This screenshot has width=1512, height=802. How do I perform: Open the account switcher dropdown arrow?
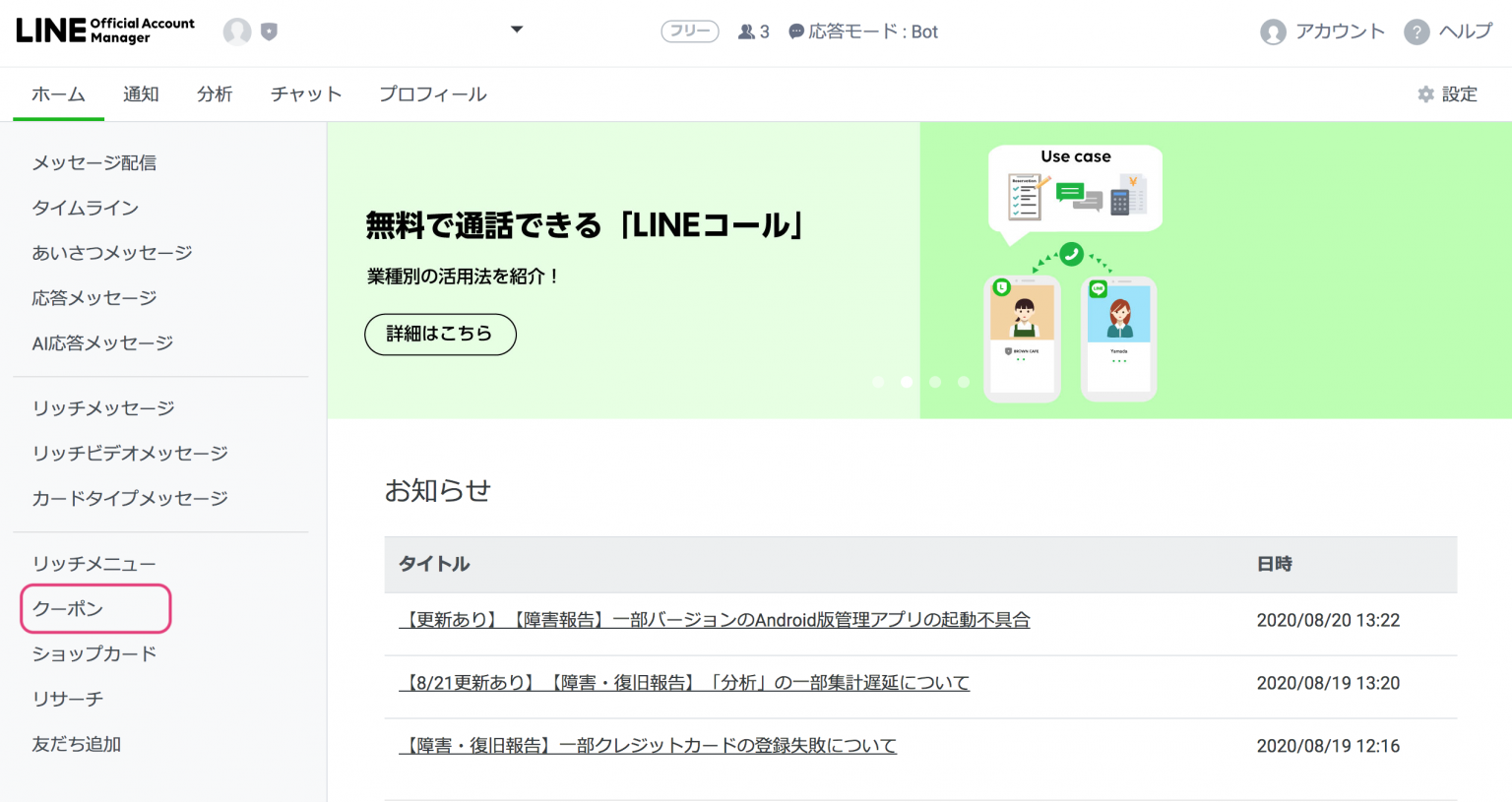point(517,30)
